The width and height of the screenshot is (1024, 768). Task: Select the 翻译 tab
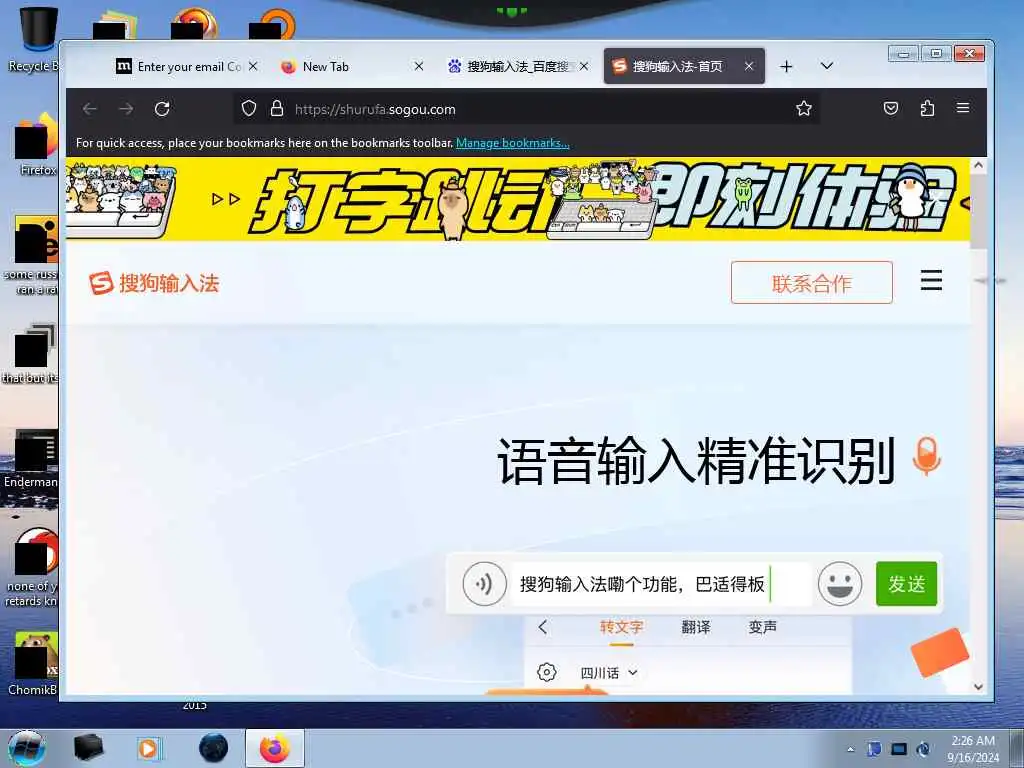[696, 628]
